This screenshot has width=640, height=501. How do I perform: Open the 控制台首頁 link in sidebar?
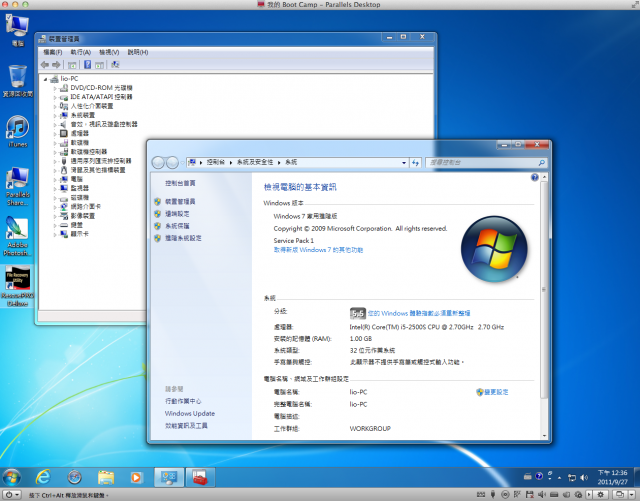[x=180, y=183]
